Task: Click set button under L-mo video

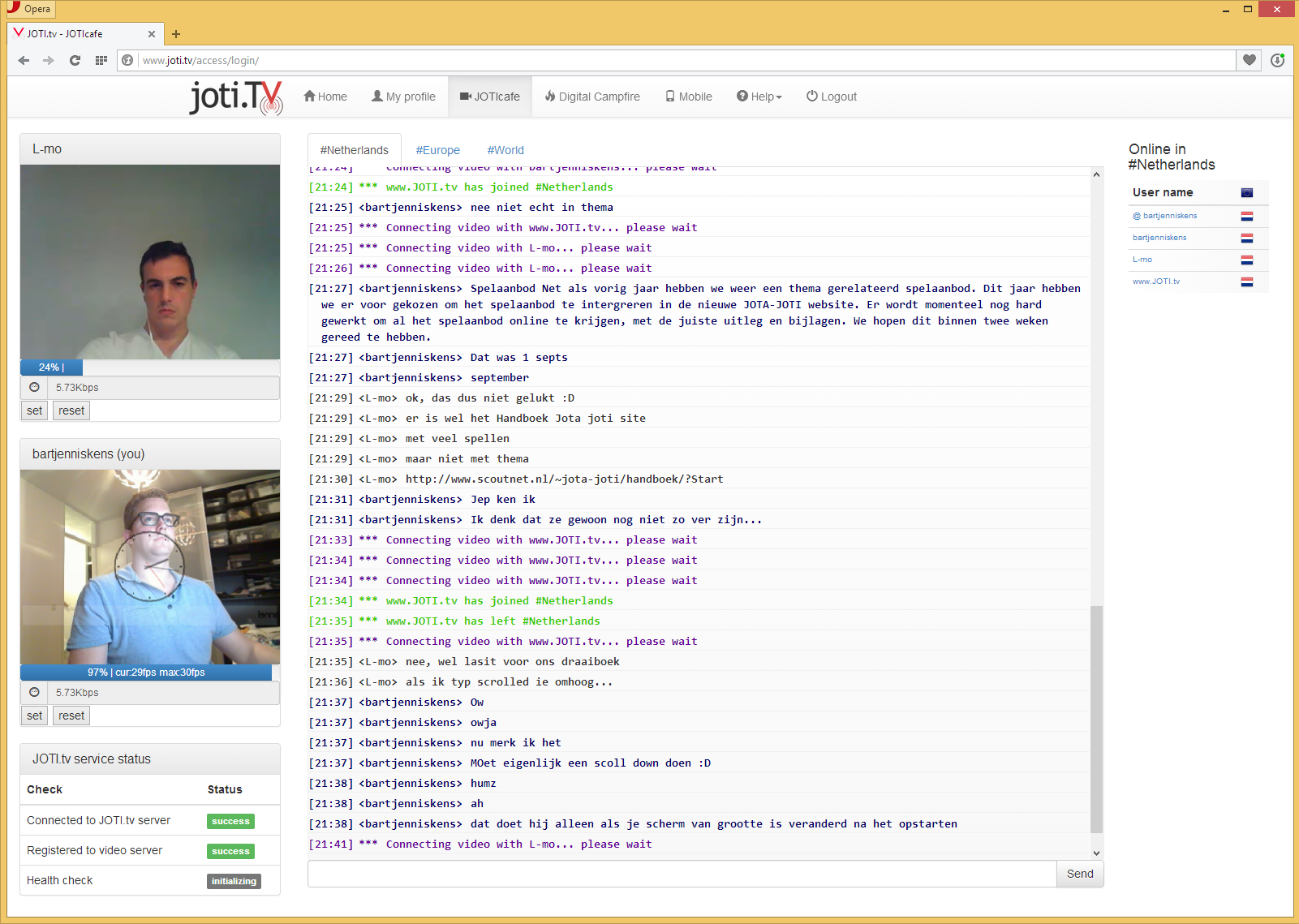Action: click(x=34, y=410)
